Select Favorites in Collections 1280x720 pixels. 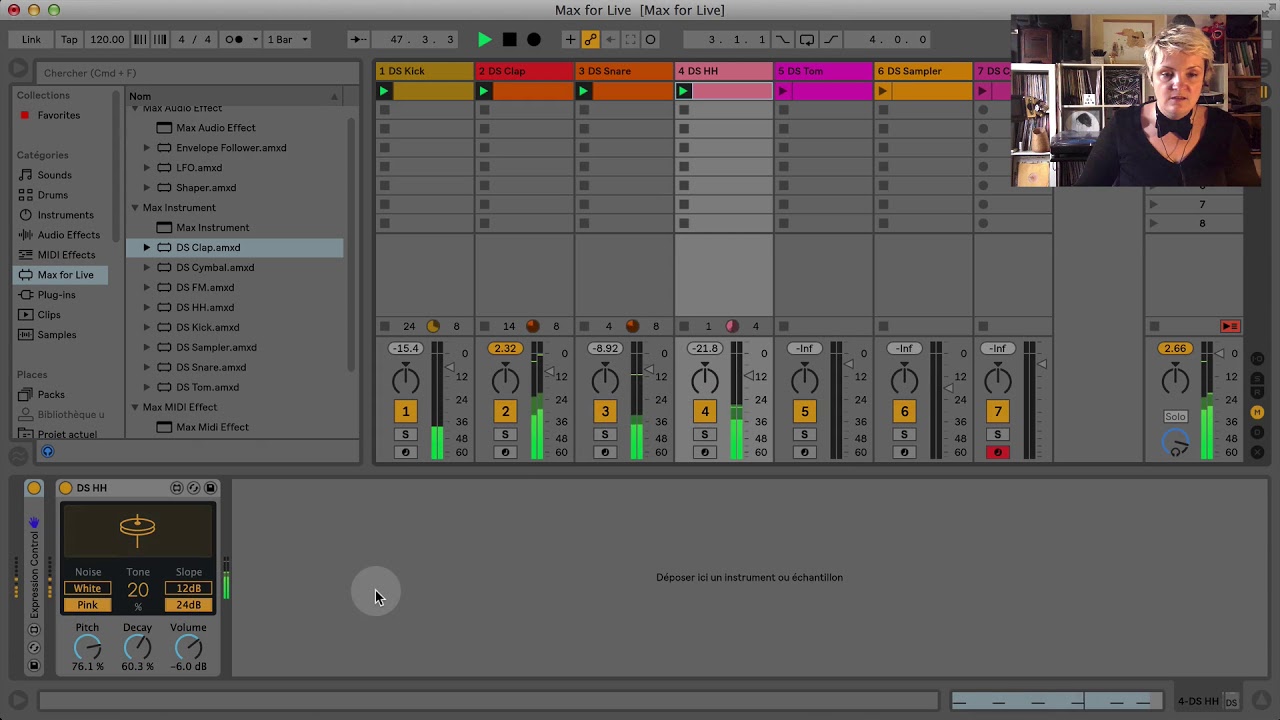(59, 115)
